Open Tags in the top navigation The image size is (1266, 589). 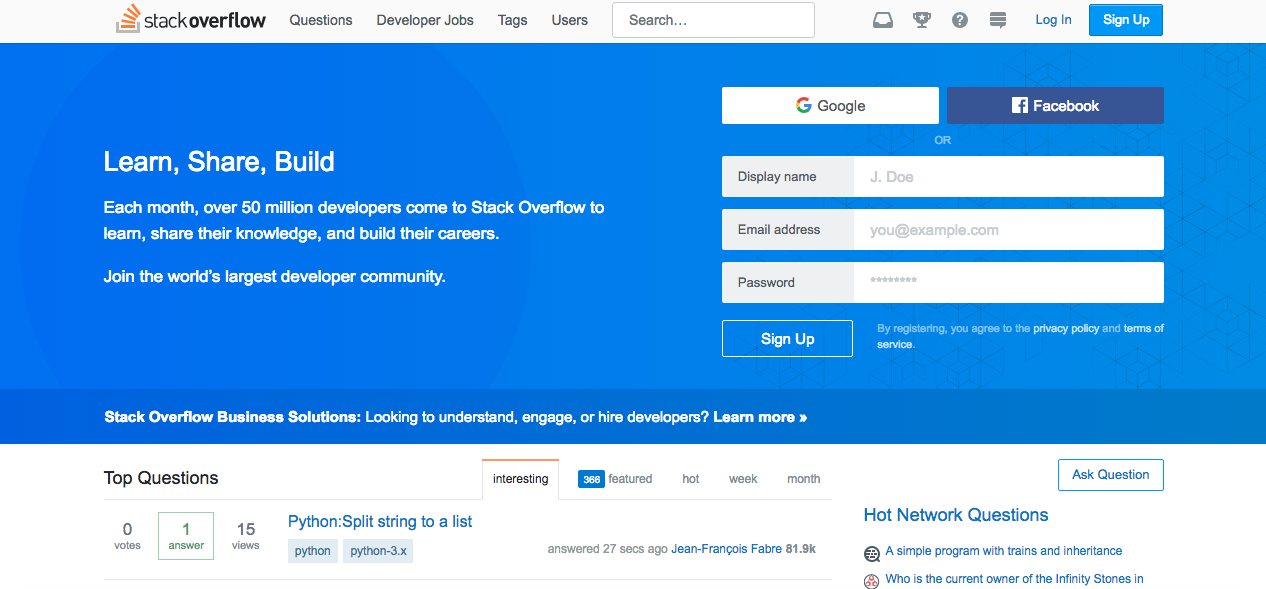(x=512, y=20)
